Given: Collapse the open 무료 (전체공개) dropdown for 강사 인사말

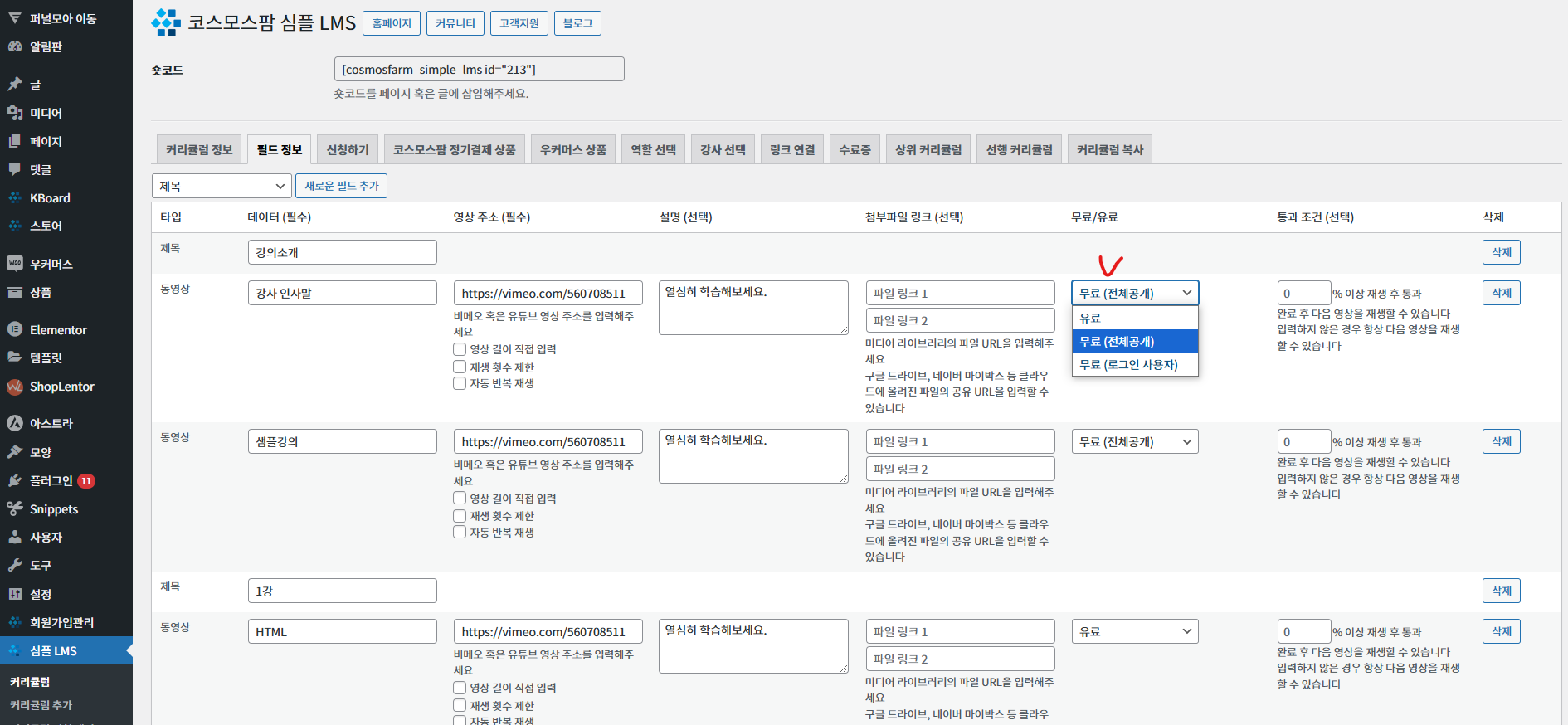Looking at the screenshot, I should pyautogui.click(x=1135, y=293).
